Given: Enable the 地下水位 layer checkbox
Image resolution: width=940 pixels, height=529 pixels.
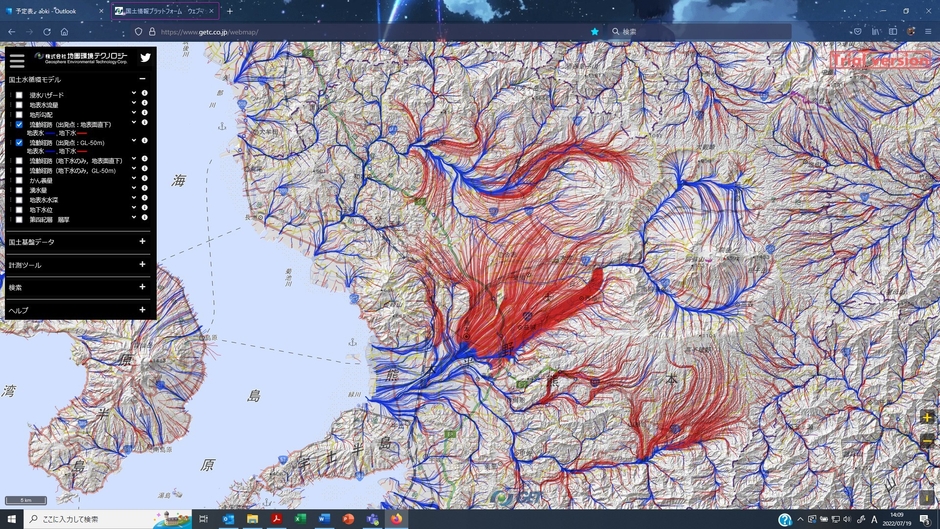Looking at the screenshot, I should 19,209.
